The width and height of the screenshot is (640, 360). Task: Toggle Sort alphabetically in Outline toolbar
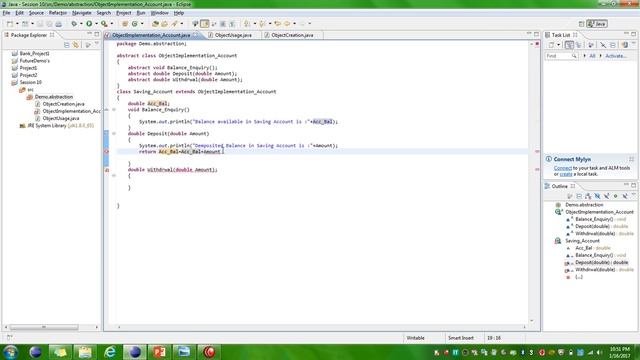[x=588, y=196]
